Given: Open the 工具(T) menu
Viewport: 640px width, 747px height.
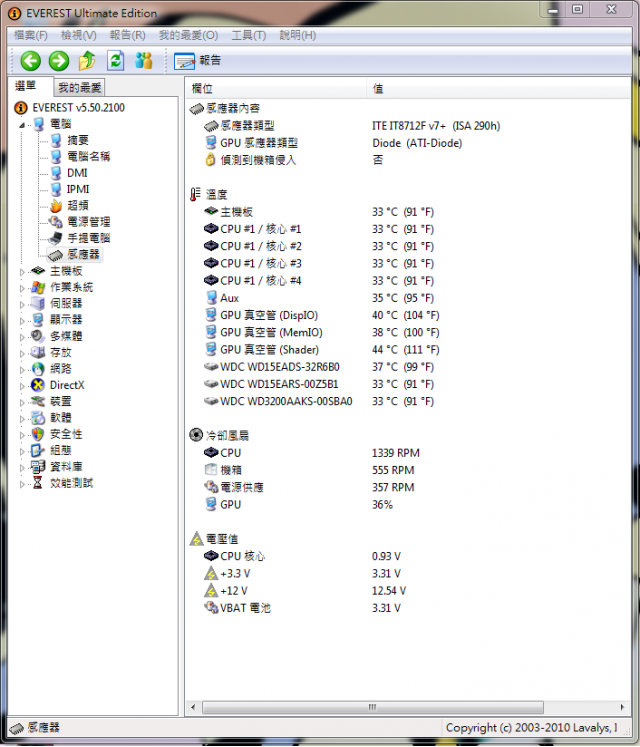Looking at the screenshot, I should pyautogui.click(x=248, y=35).
